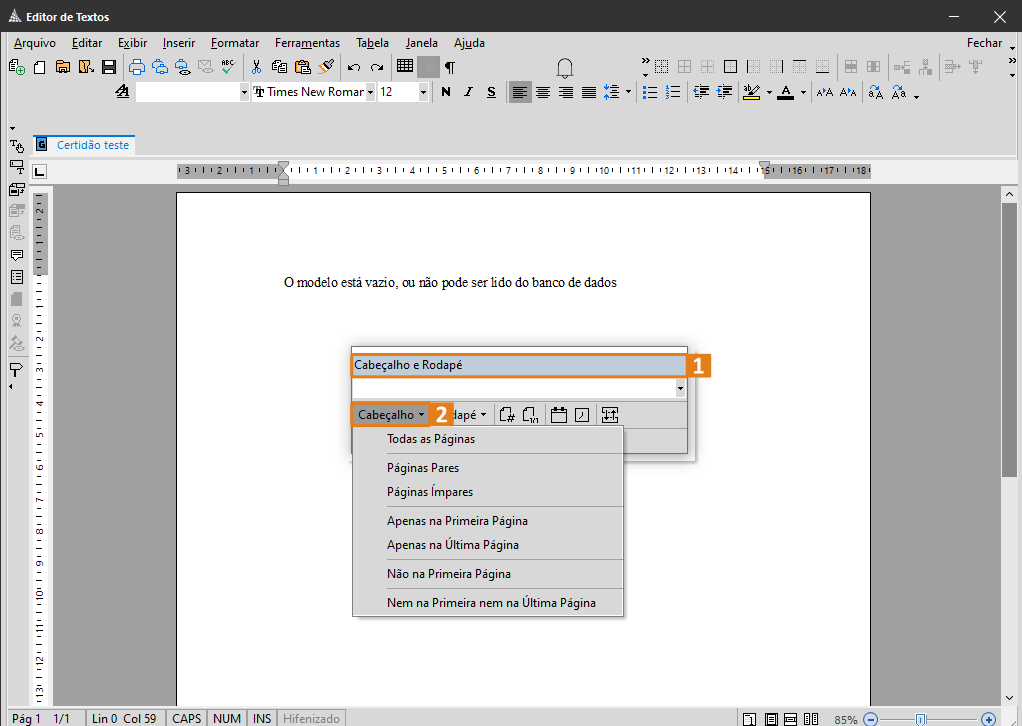The image size is (1022, 726).
Task: Click the decrease indent icon
Action: [x=701, y=93]
